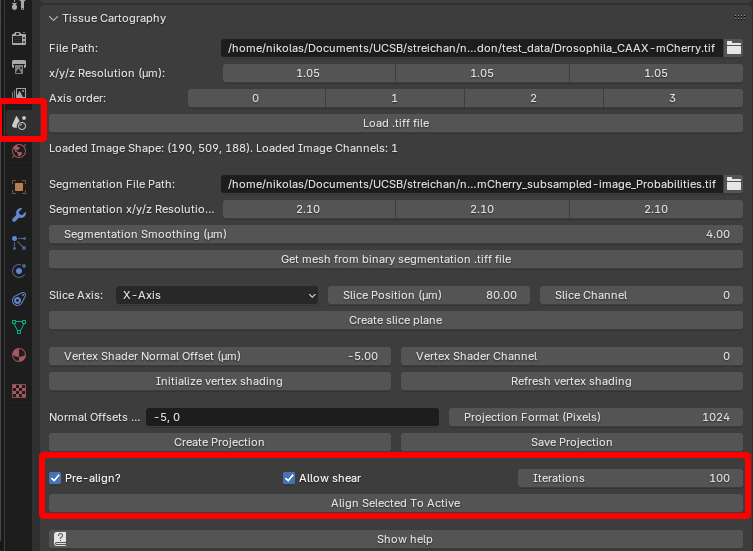Viewport: 753px width, 551px height.
Task: Open the Physics properties tab
Action: (x=19, y=271)
